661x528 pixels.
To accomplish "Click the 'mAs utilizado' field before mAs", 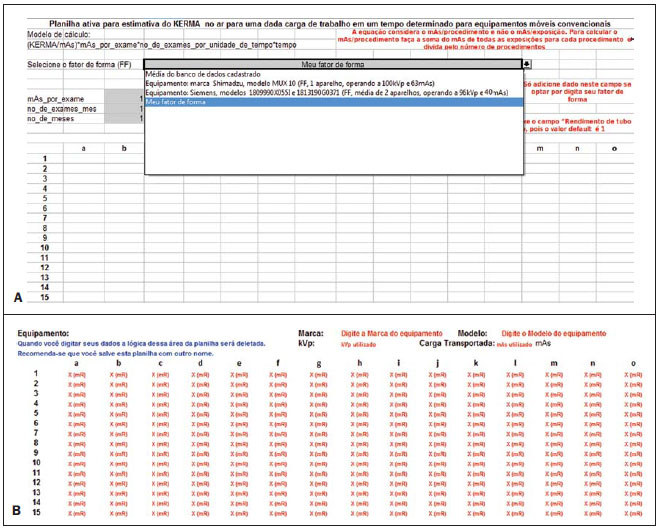I will pyautogui.click(x=514, y=344).
